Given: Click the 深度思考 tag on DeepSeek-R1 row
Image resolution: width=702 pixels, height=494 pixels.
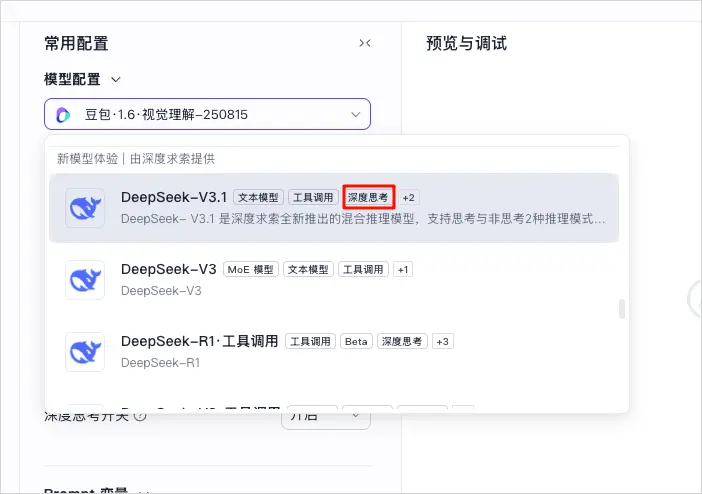Looking at the screenshot, I should (x=402, y=342).
